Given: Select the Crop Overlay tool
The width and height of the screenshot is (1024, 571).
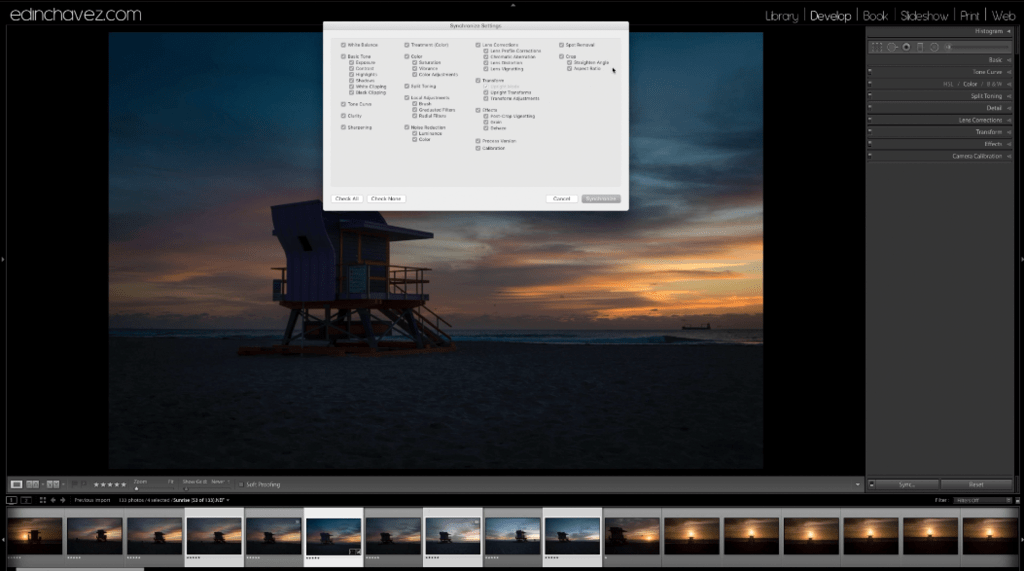Looking at the screenshot, I should pos(876,47).
